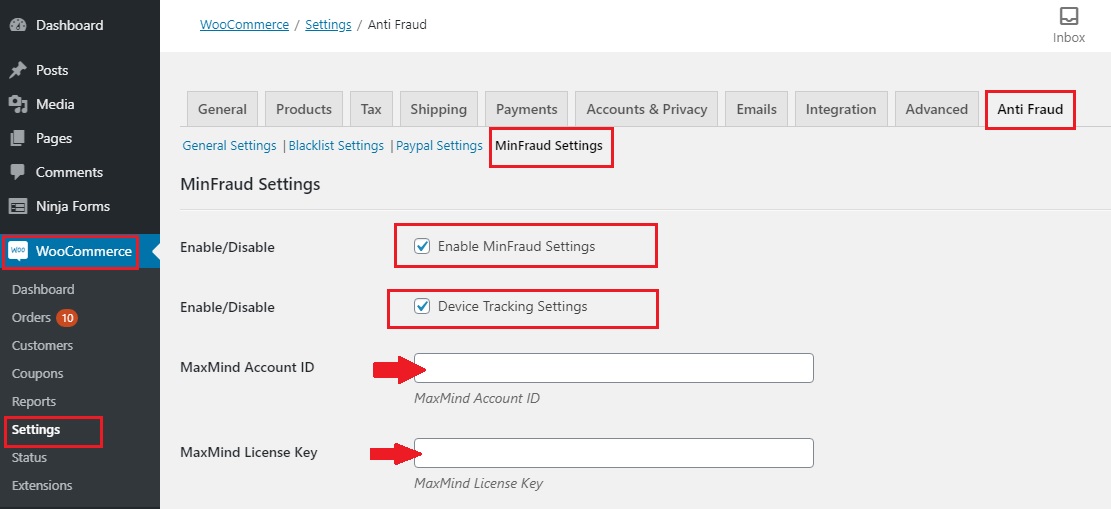The image size is (1111, 509).
Task: Go to the Emails tab
Action: (757, 109)
